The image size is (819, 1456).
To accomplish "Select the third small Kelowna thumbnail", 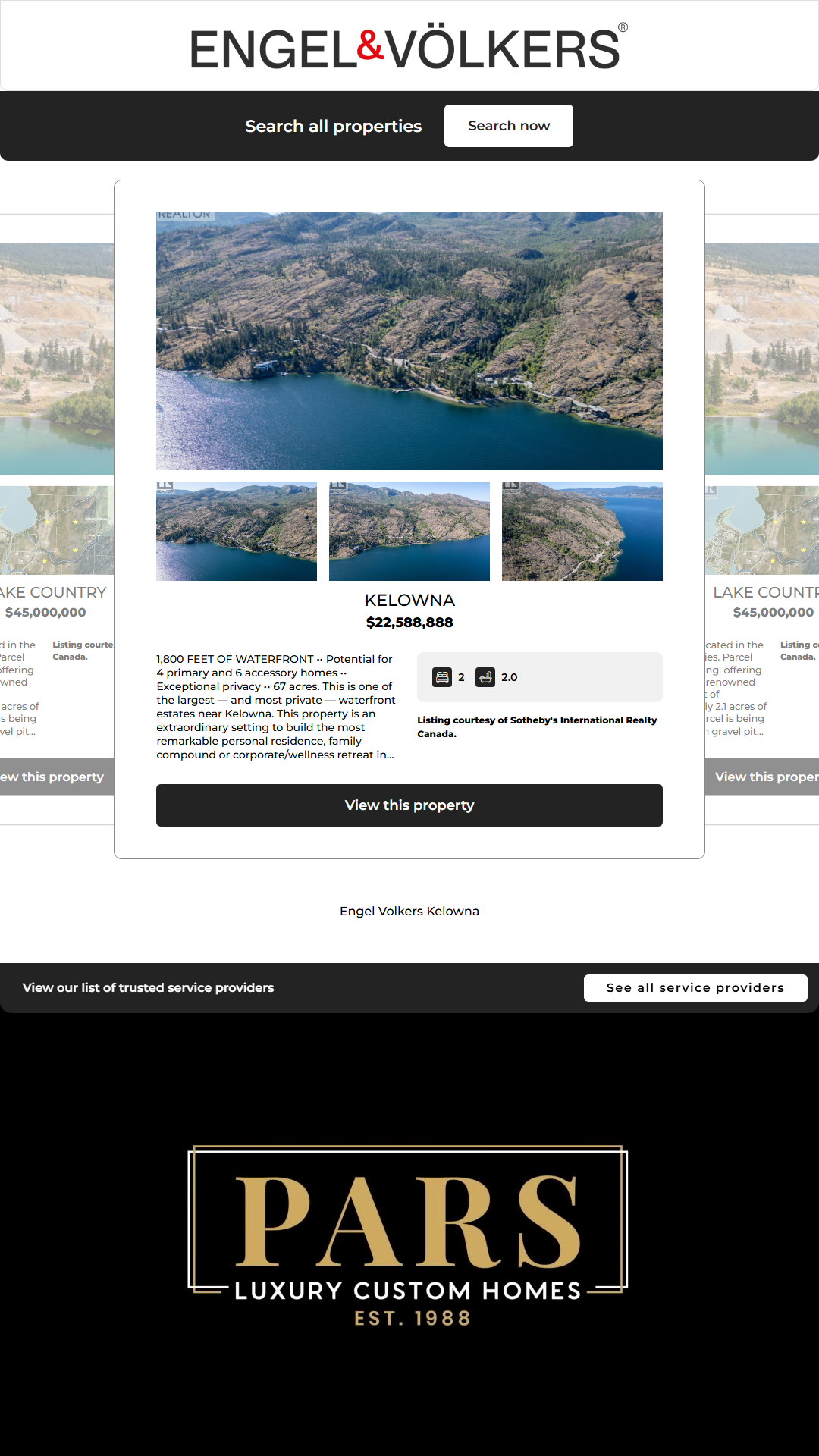I will coord(582,532).
